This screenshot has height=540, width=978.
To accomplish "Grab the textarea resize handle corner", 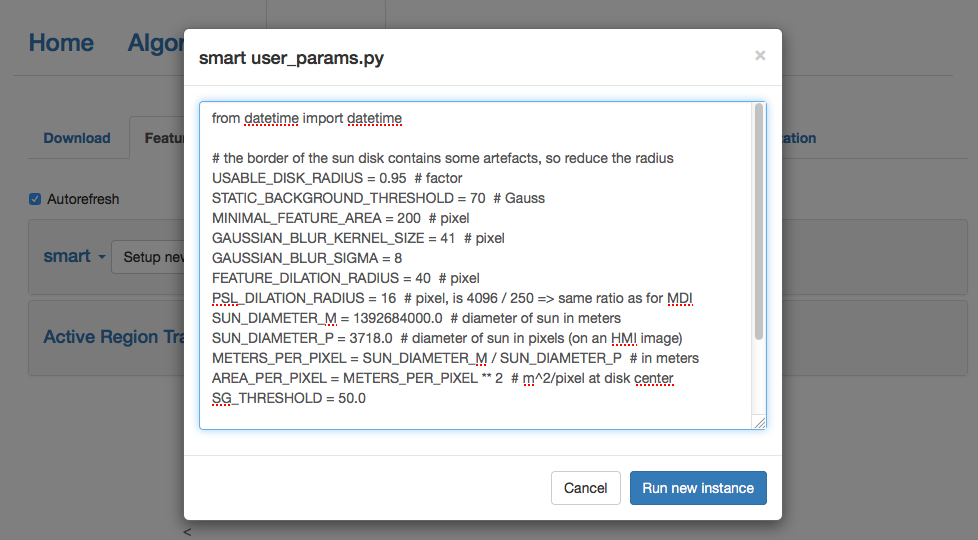I will tap(760, 423).
